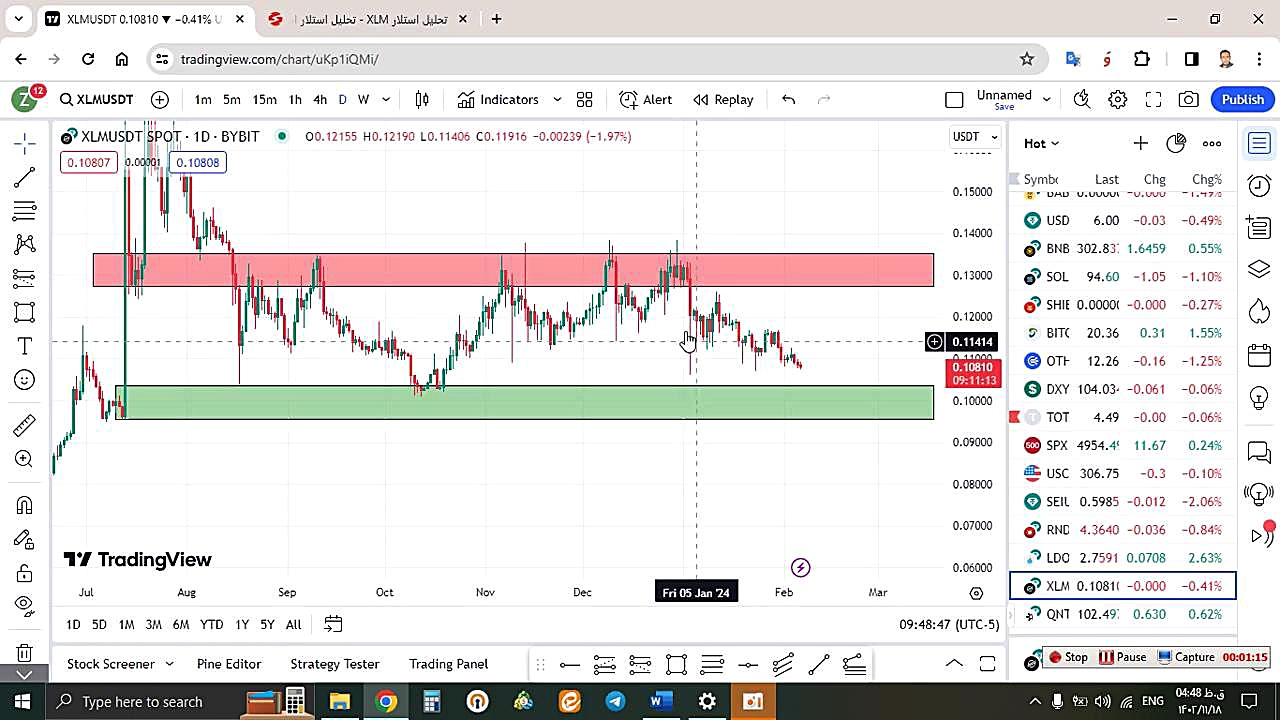Expand the Stock Screener dropdown

click(x=170, y=664)
